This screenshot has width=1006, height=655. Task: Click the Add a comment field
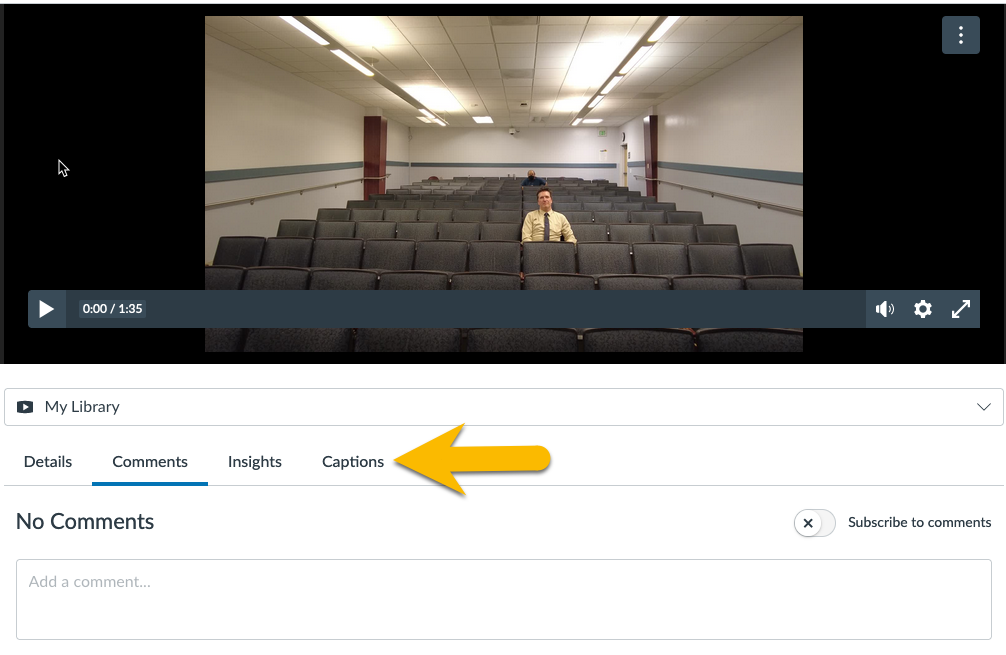(x=504, y=599)
